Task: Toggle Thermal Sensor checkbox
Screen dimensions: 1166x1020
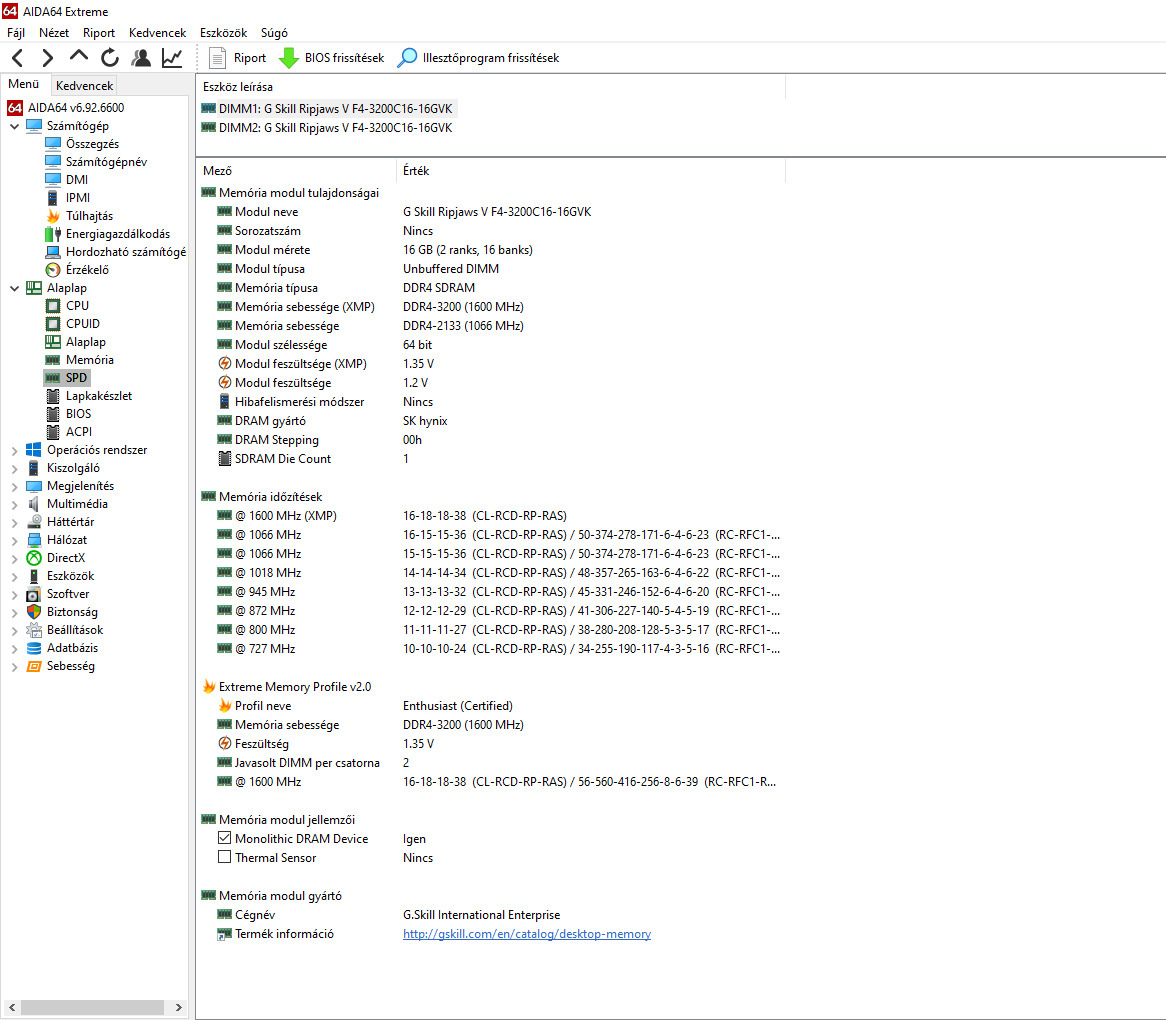Action: point(225,857)
